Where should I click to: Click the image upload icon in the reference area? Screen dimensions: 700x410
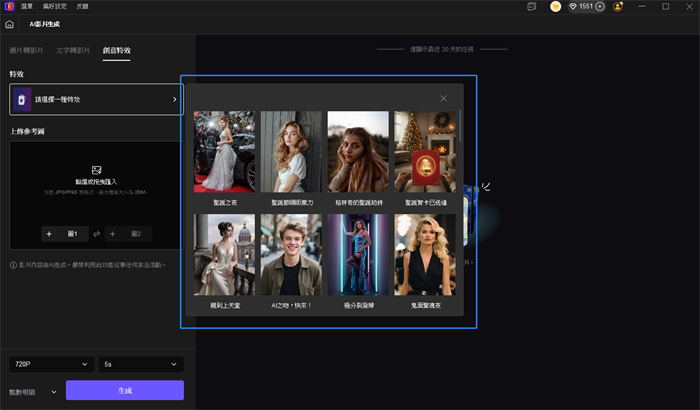96,170
